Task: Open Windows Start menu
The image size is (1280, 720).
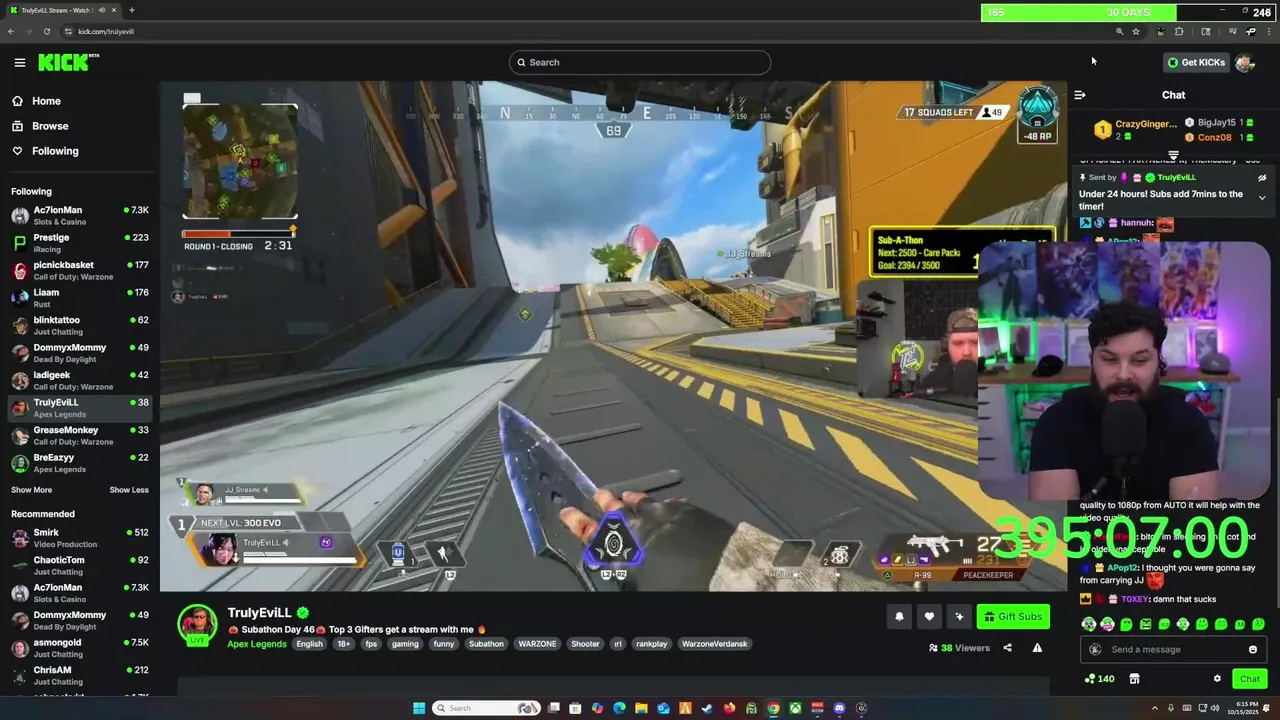Action: 420,708
